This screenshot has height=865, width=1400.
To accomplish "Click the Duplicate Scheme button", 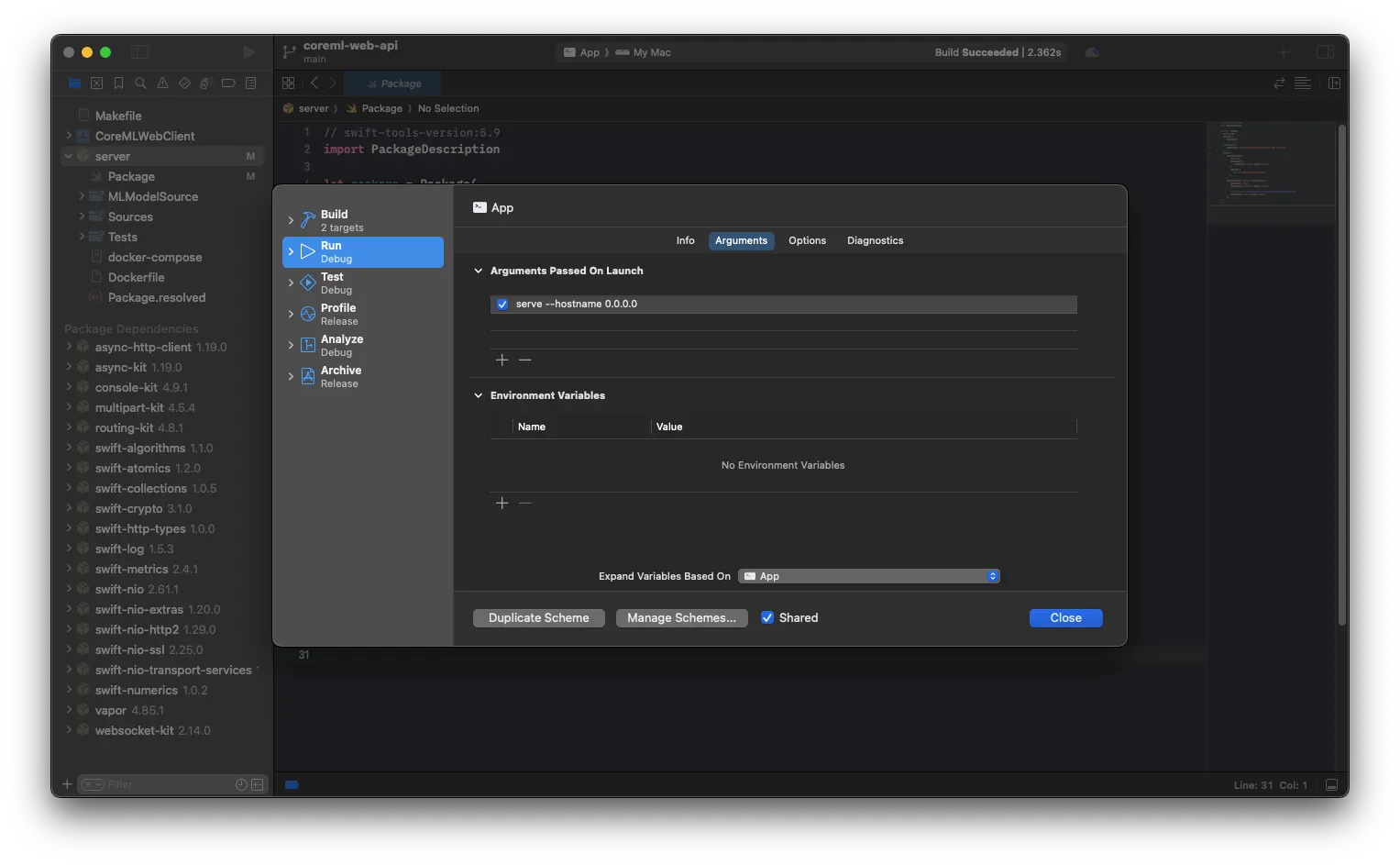I will tap(538, 617).
